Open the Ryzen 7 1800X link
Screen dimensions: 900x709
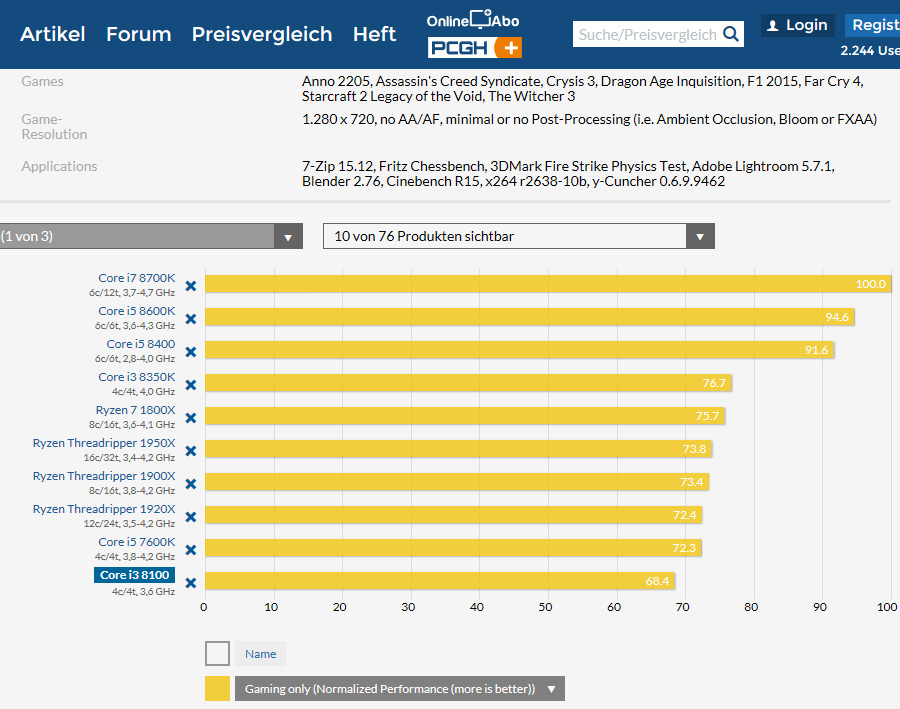[135, 410]
